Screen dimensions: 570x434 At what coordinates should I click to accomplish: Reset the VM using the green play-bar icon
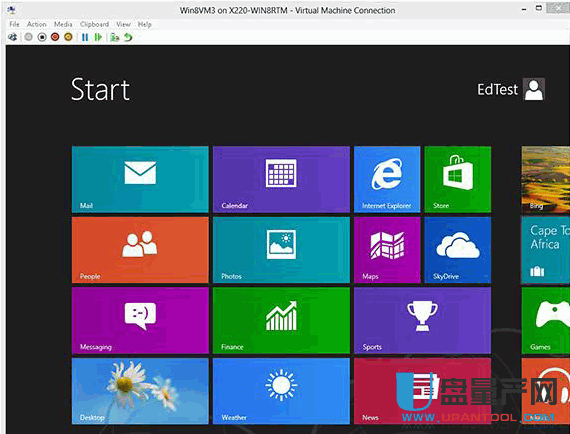[x=98, y=37]
